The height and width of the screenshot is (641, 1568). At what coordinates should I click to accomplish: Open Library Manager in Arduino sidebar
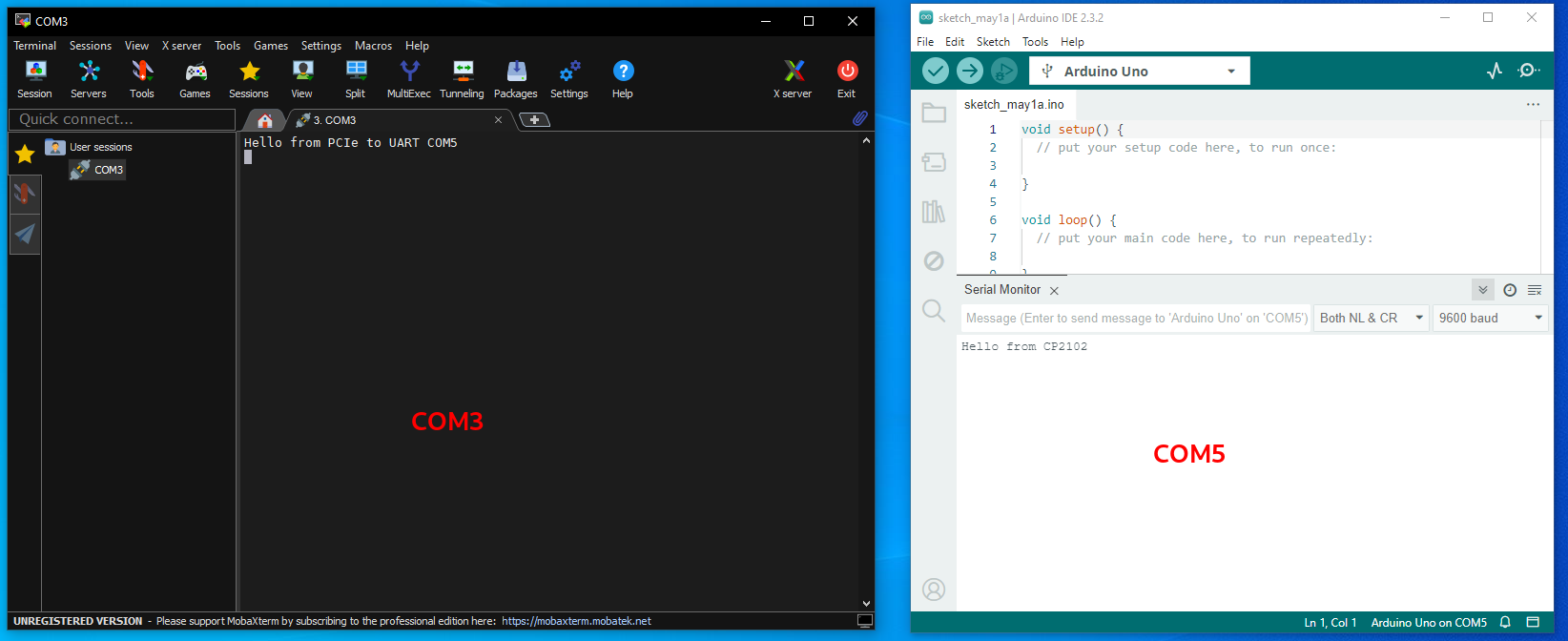(x=934, y=212)
